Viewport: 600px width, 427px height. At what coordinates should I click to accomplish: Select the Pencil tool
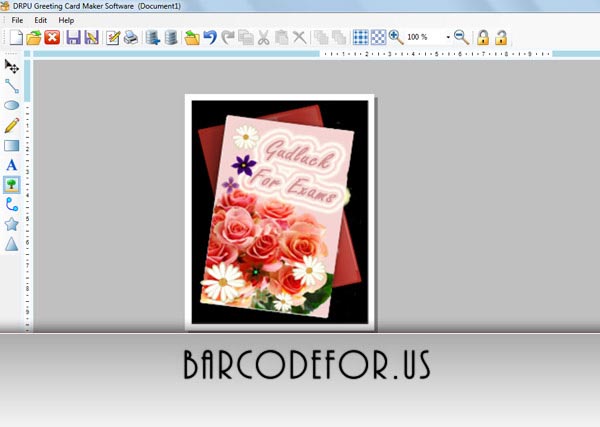[x=12, y=125]
